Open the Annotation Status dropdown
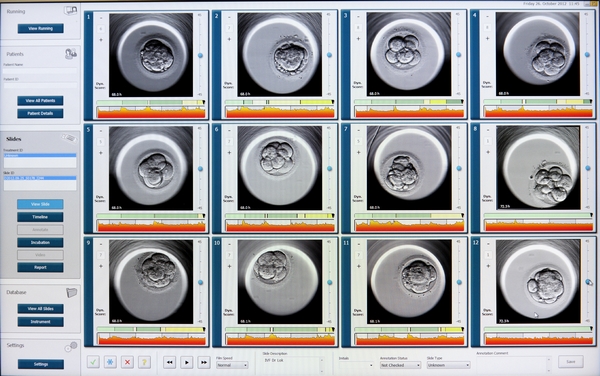Screen dimensions: 600x376 [400, 365]
